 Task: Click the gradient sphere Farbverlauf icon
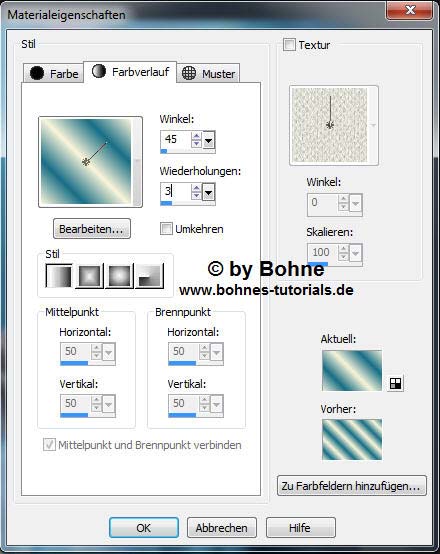(99, 71)
